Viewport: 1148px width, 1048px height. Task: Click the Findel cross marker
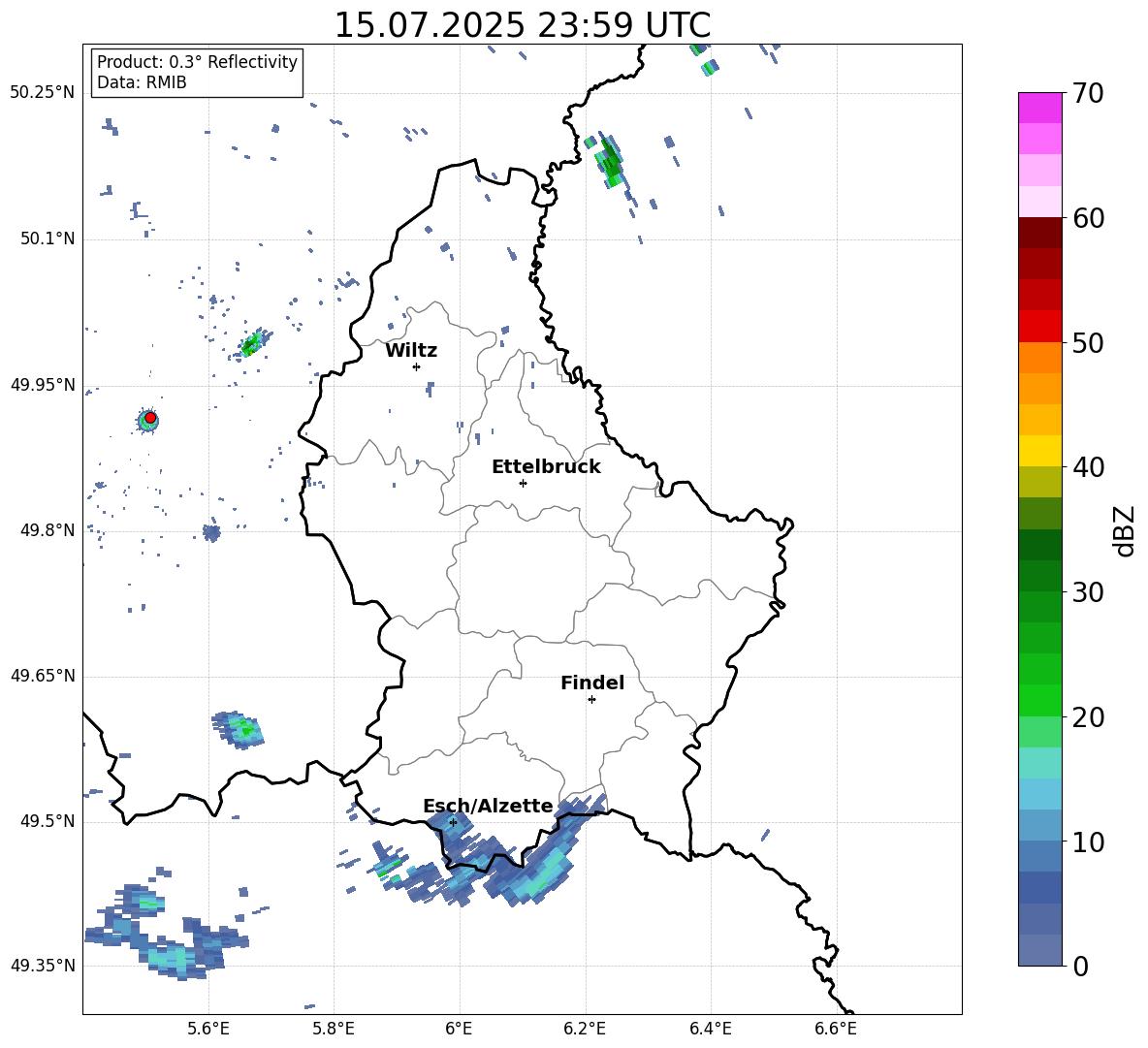(591, 700)
